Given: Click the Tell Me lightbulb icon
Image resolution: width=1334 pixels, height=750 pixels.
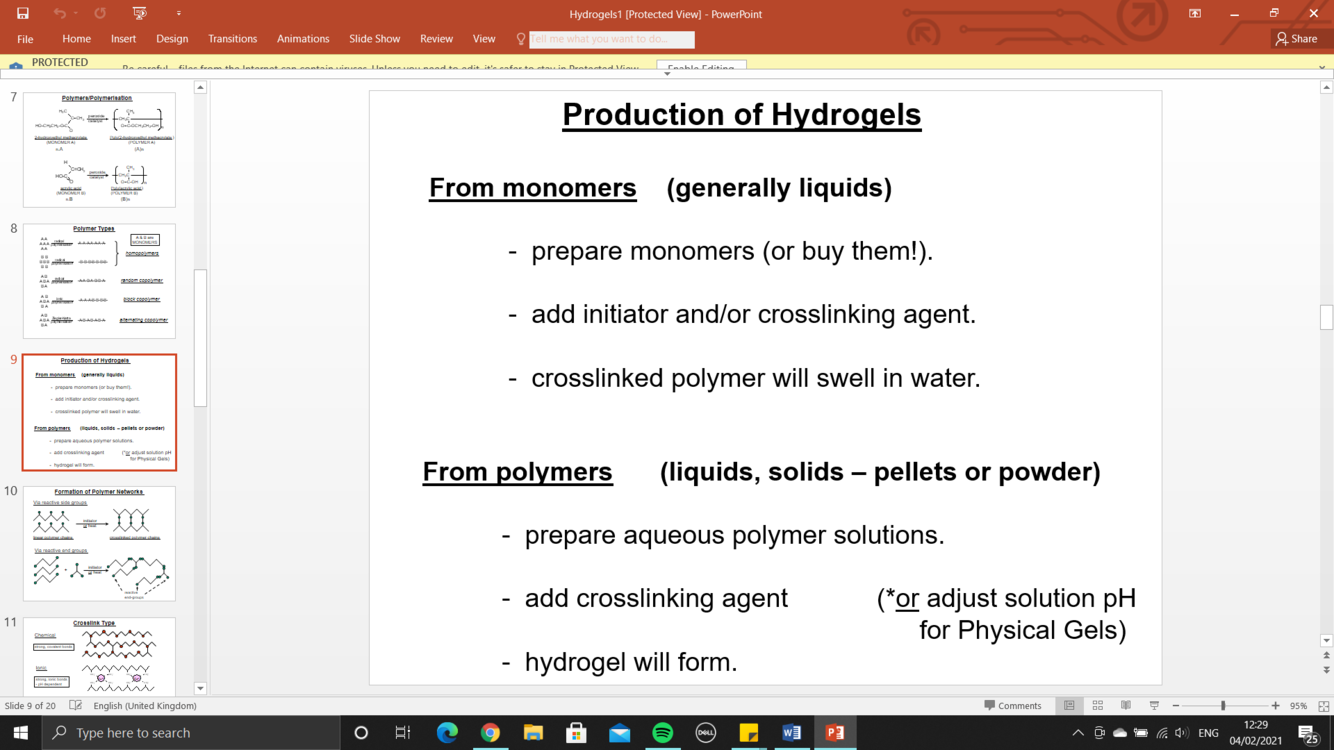Looking at the screenshot, I should pyautogui.click(x=520, y=39).
